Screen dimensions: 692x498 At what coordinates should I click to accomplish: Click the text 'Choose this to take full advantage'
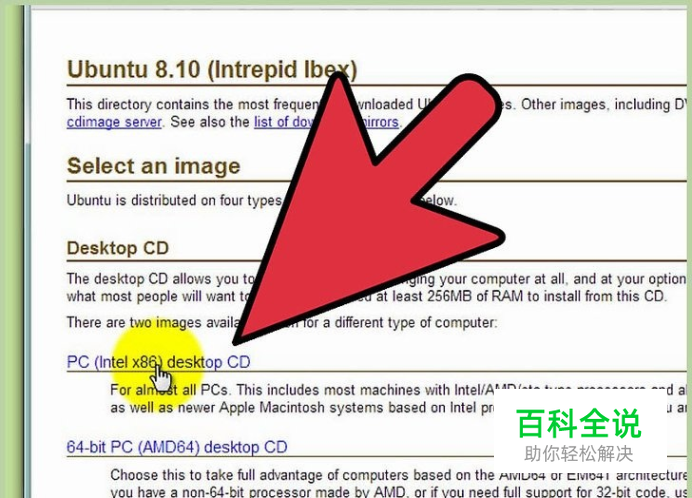[x=226, y=475]
